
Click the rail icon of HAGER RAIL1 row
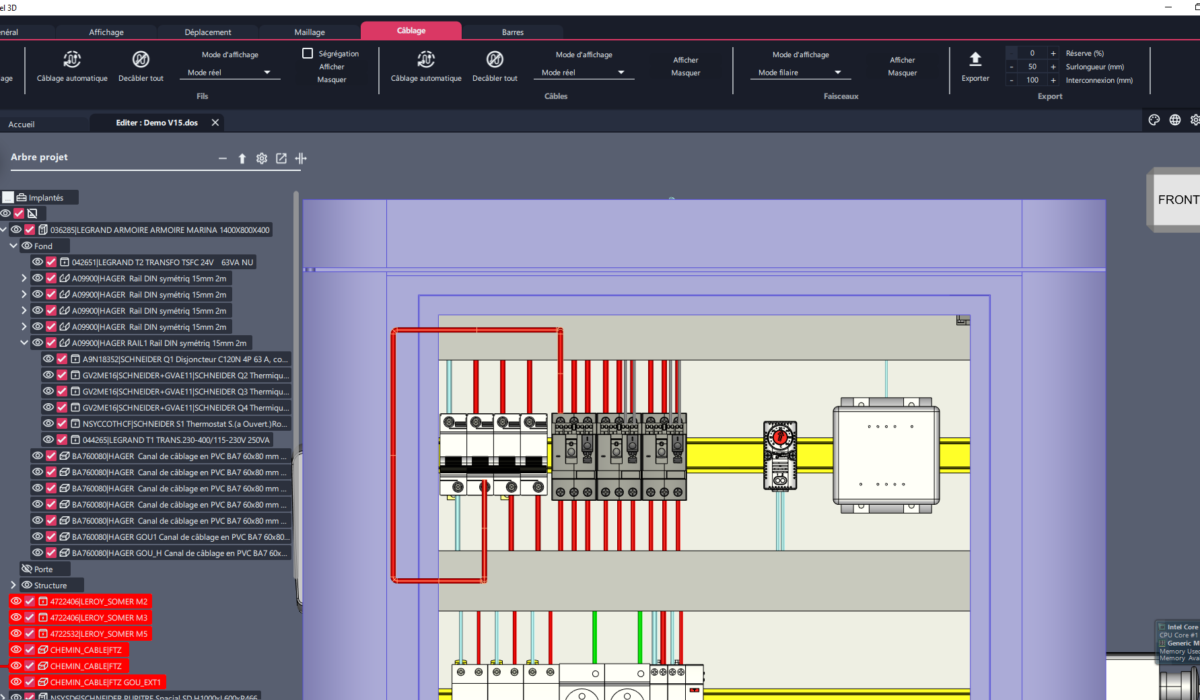pos(64,342)
